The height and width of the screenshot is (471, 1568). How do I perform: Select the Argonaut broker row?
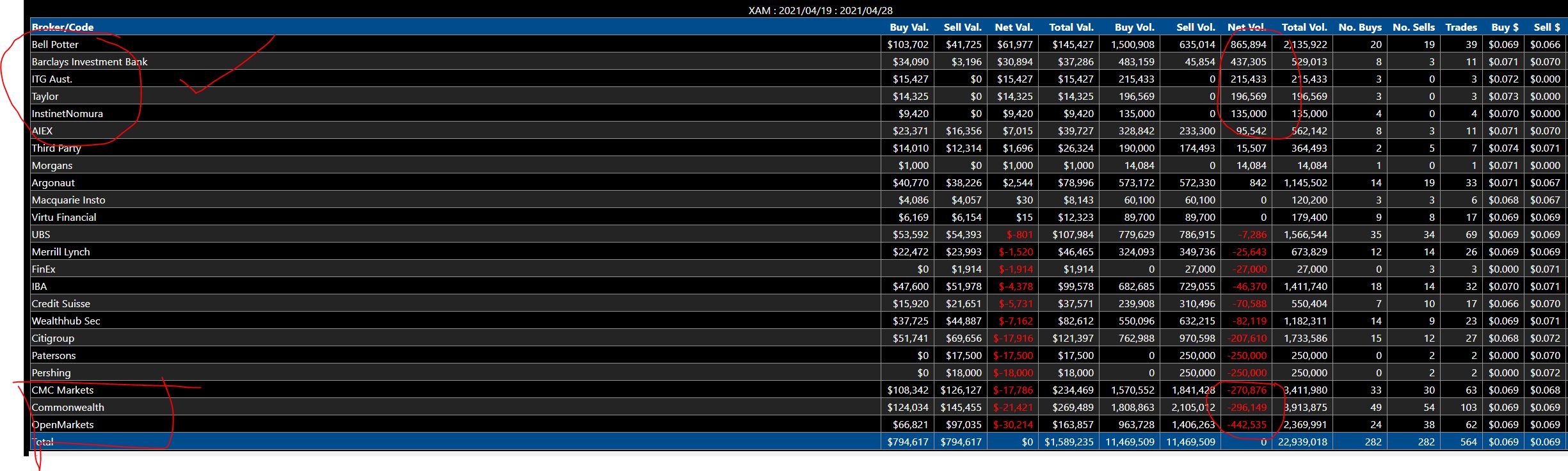tap(797, 182)
